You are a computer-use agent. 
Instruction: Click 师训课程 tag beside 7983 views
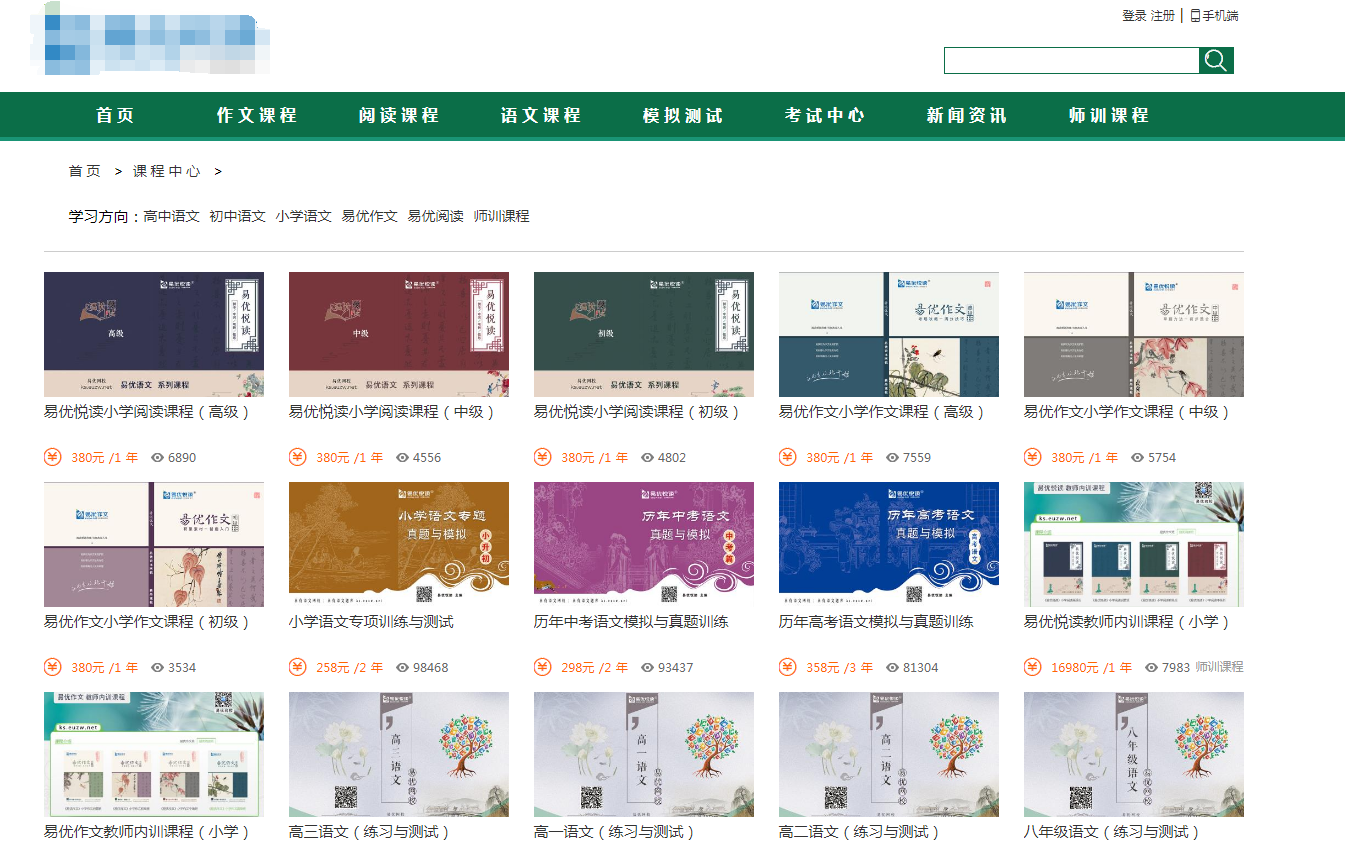click(x=1219, y=667)
